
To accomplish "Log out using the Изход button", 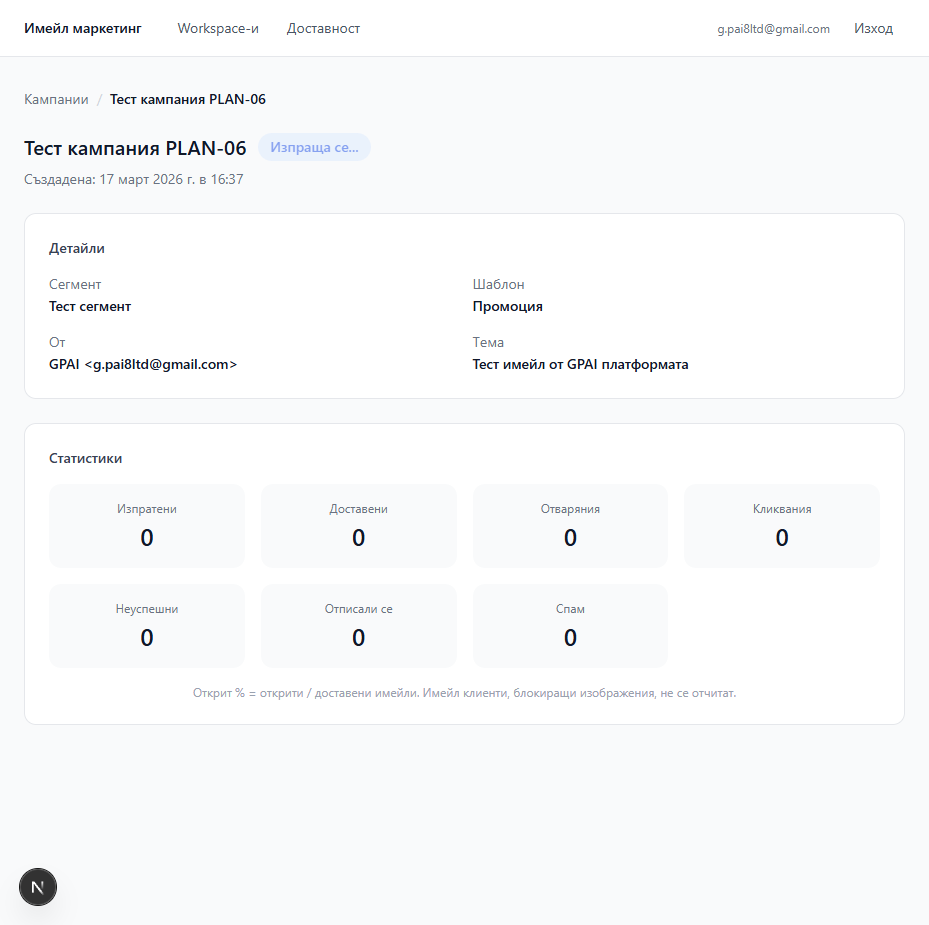I will point(873,28).
